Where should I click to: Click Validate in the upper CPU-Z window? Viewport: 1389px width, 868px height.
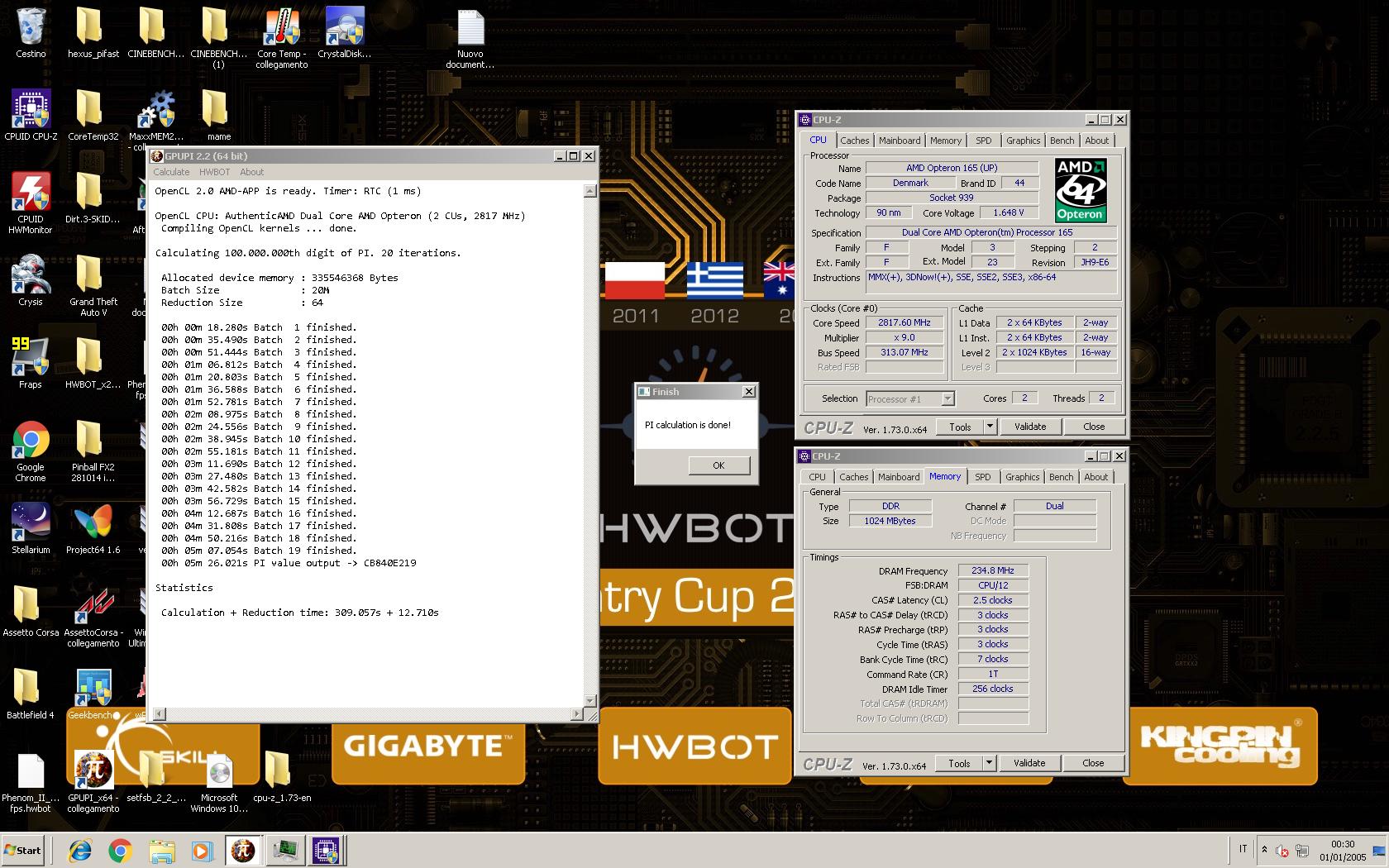click(x=1030, y=427)
